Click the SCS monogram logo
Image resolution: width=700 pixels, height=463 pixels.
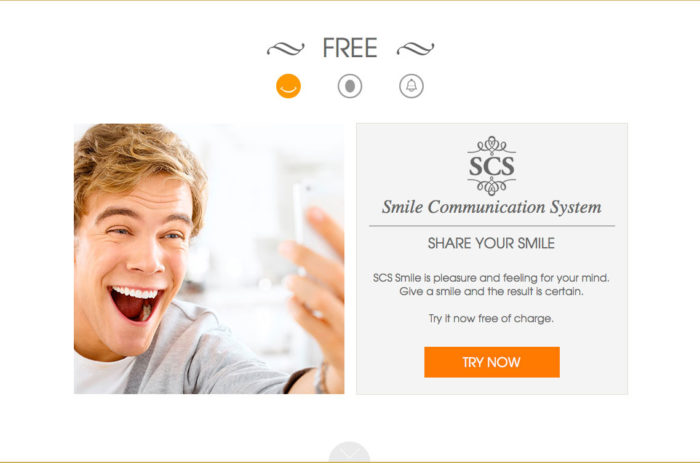pyautogui.click(x=492, y=166)
